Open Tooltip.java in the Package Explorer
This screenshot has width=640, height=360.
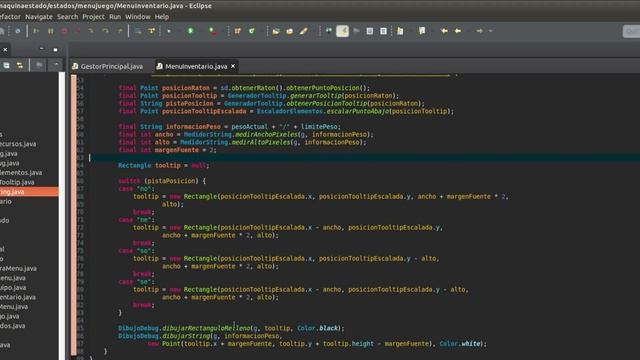[x=17, y=182]
